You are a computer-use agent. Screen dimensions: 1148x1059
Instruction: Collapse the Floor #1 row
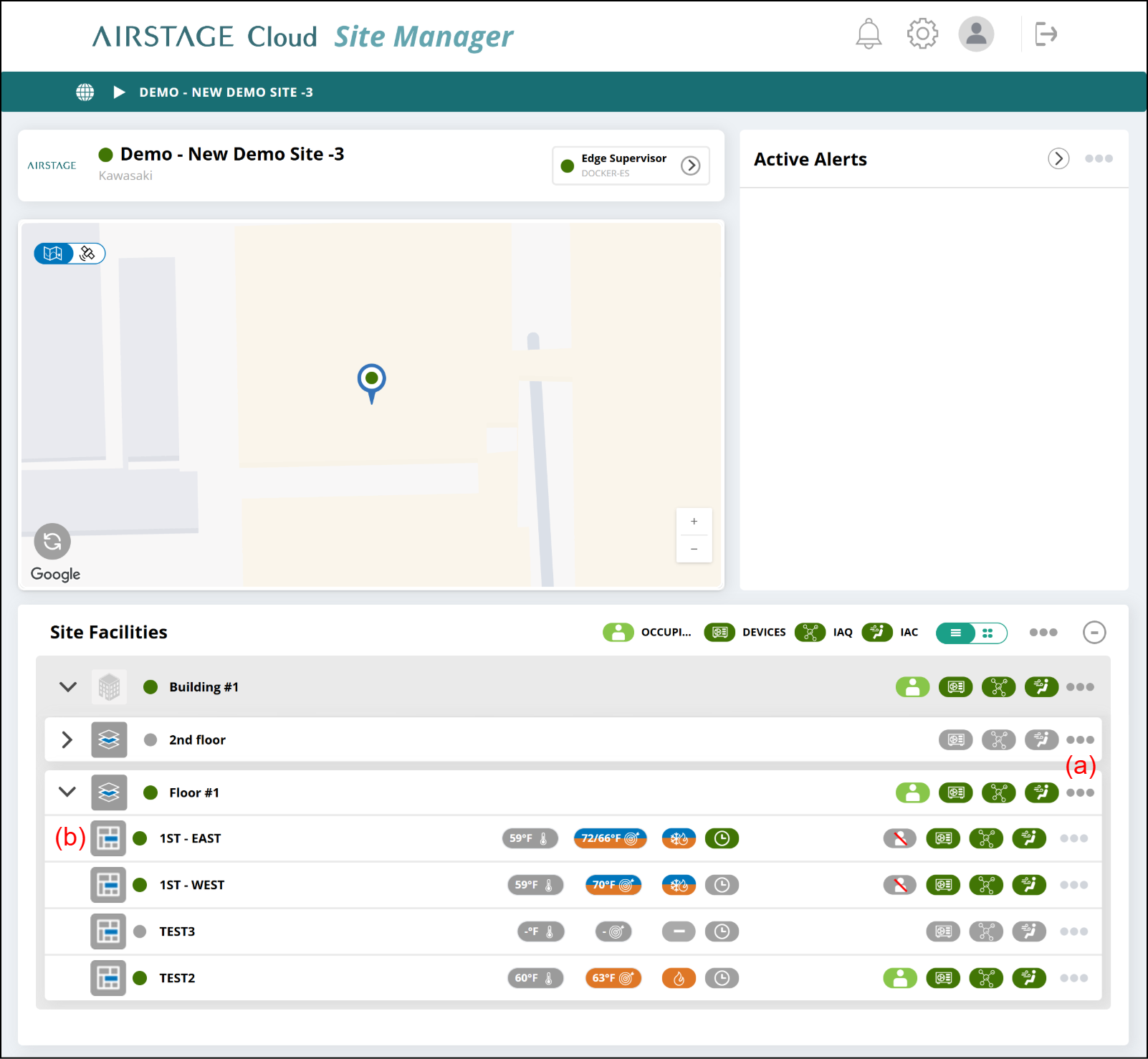[x=67, y=792]
